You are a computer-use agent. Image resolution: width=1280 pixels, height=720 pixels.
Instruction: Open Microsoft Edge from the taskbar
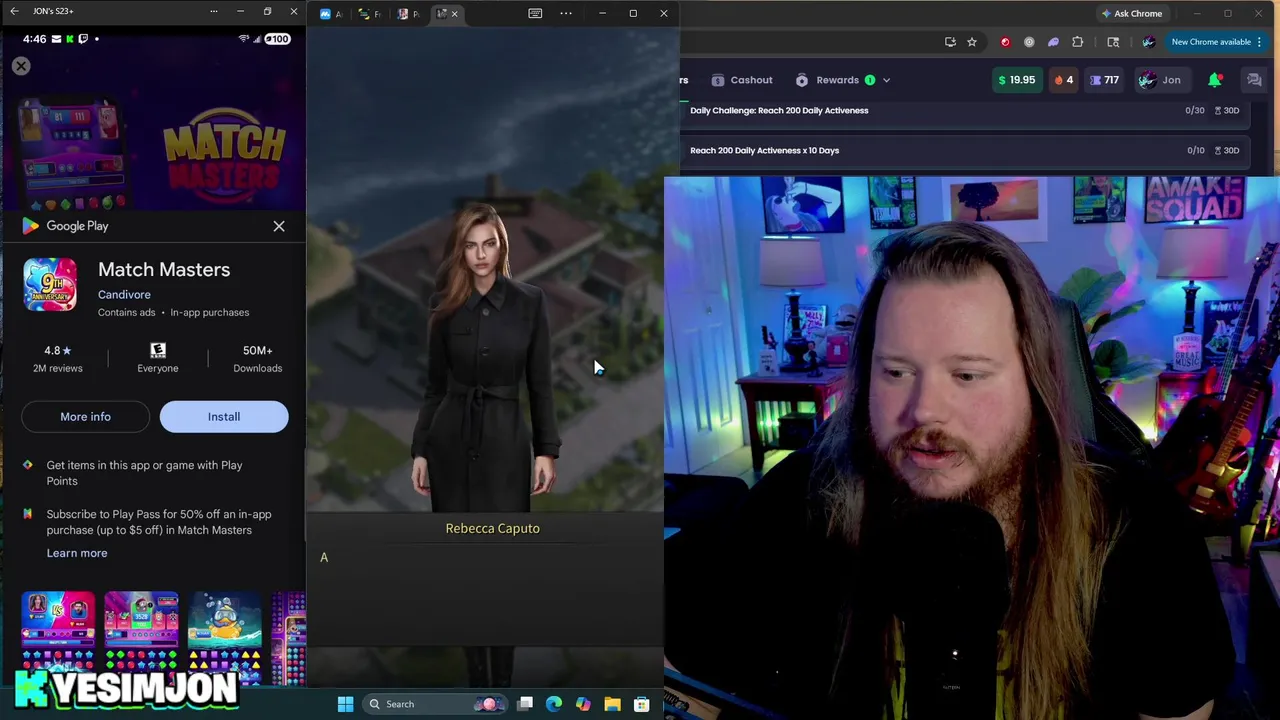554,704
